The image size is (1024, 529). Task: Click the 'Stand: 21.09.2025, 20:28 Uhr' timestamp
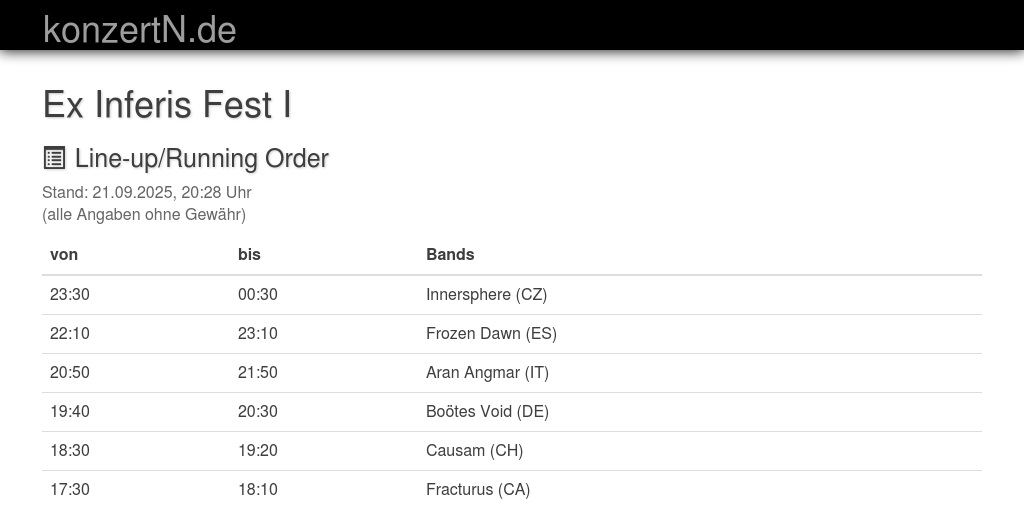tap(146, 192)
